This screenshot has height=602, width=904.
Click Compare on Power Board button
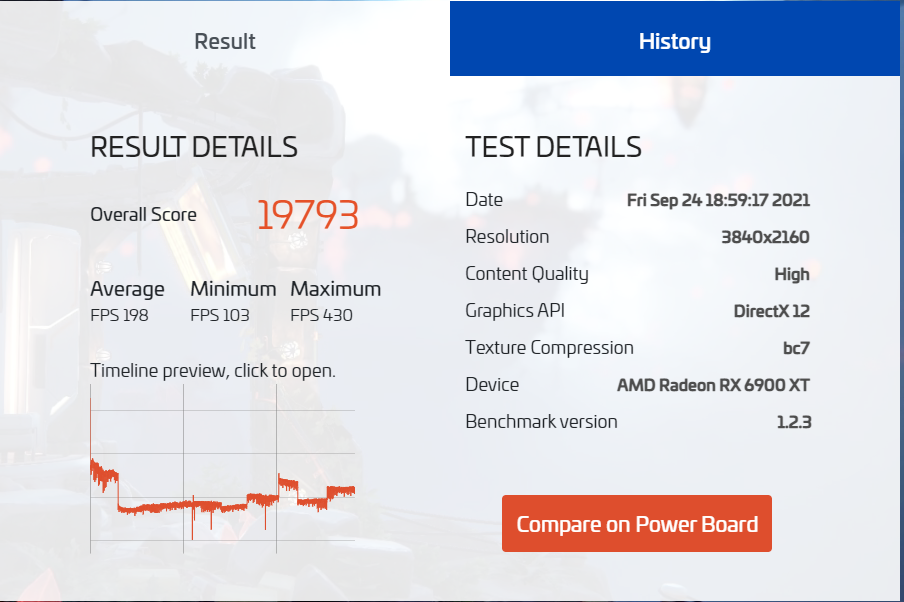pyautogui.click(x=636, y=524)
